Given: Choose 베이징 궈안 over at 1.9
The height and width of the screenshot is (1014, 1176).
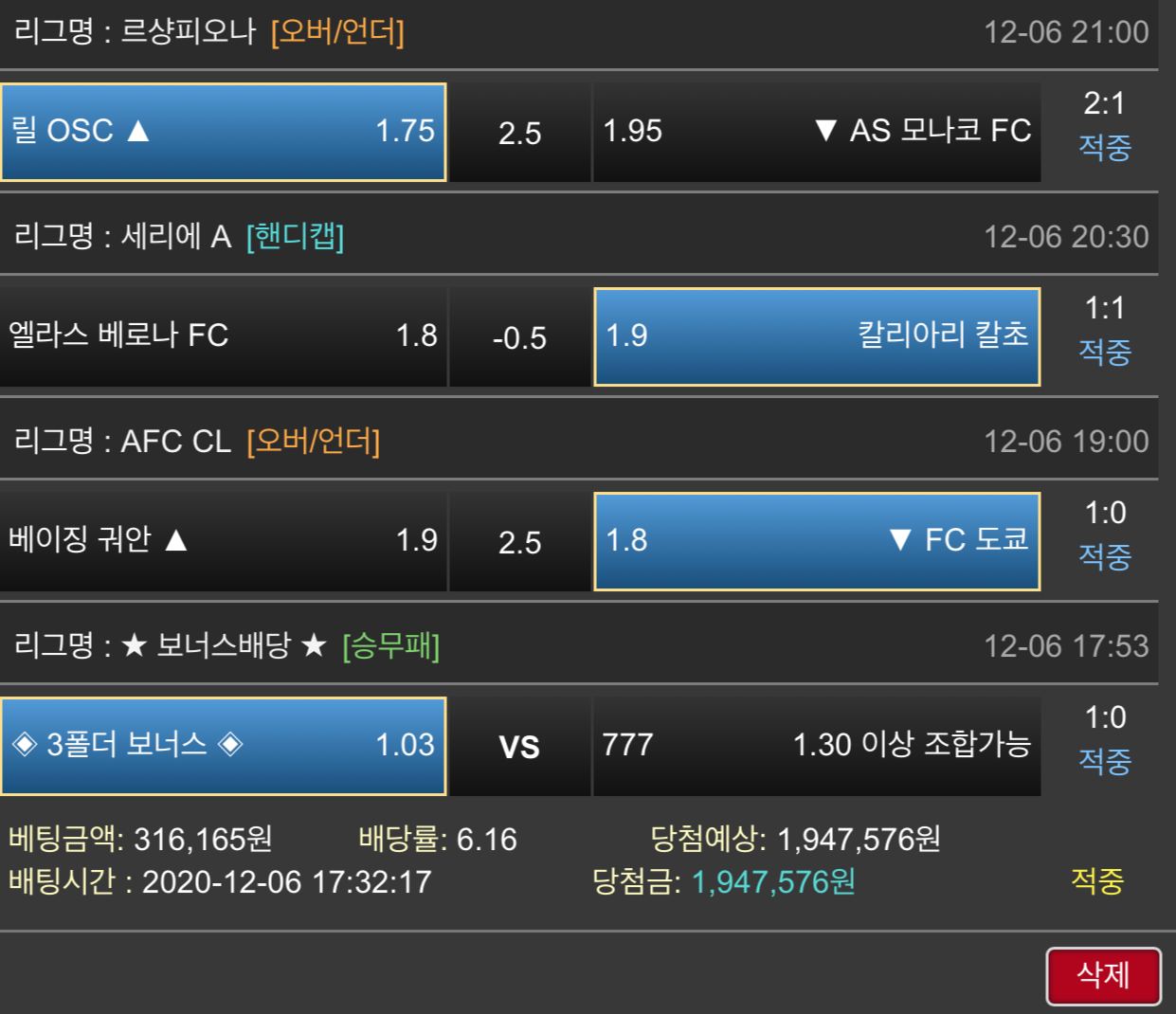Looking at the screenshot, I should (224, 541).
